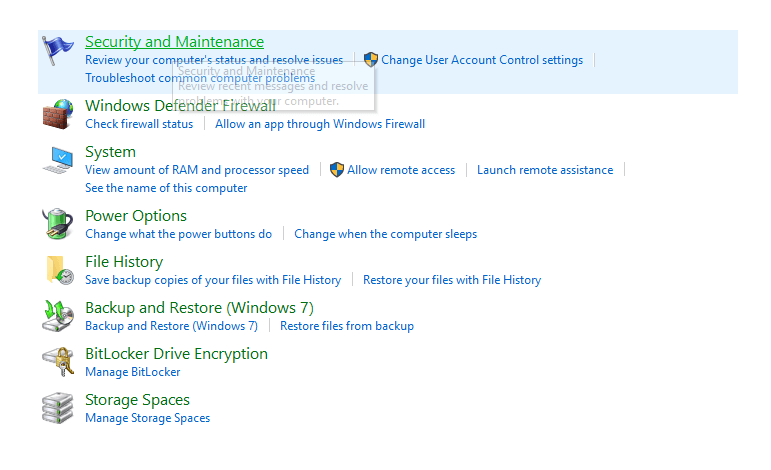Click the System computer monitor icon
This screenshot has height=470, width=771.
pyautogui.click(x=58, y=160)
